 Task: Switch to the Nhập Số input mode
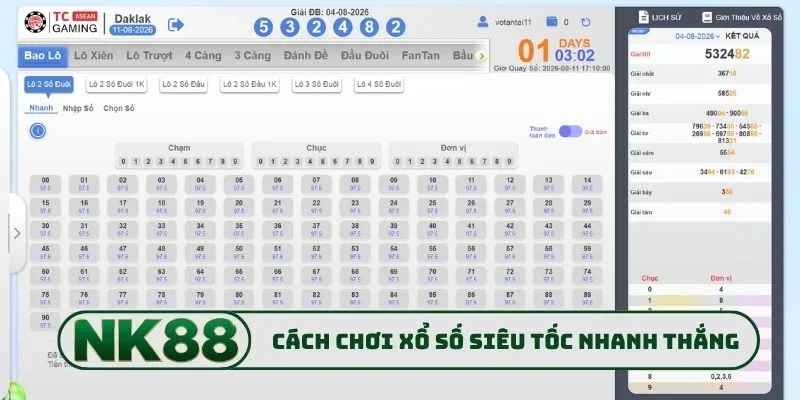pyautogui.click(x=78, y=109)
